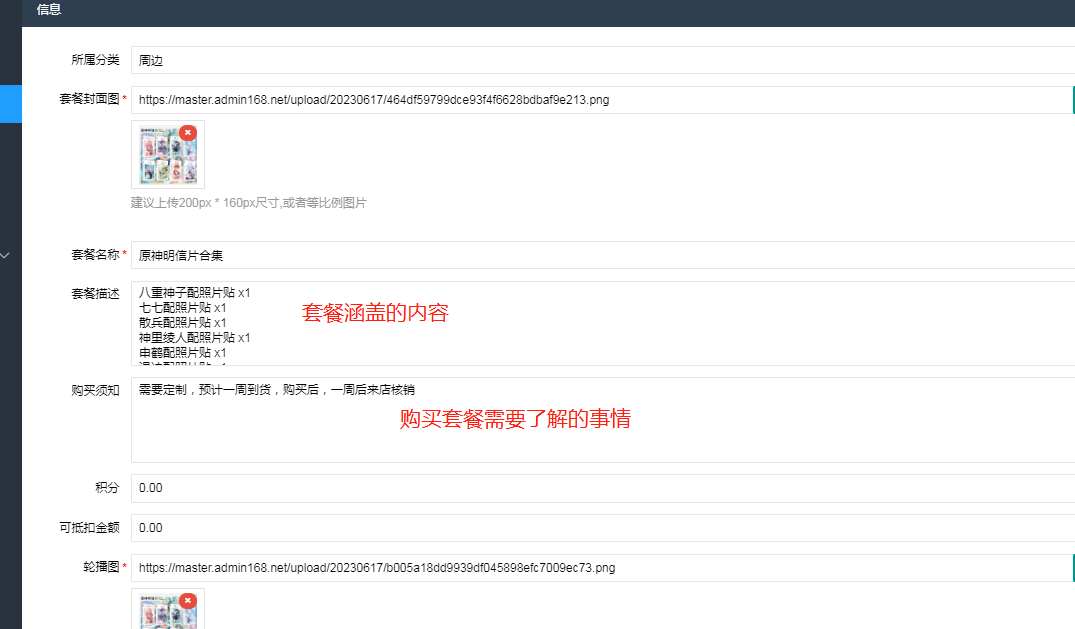Click the 轮播图 label
The width and height of the screenshot is (1075, 629).
101,567
